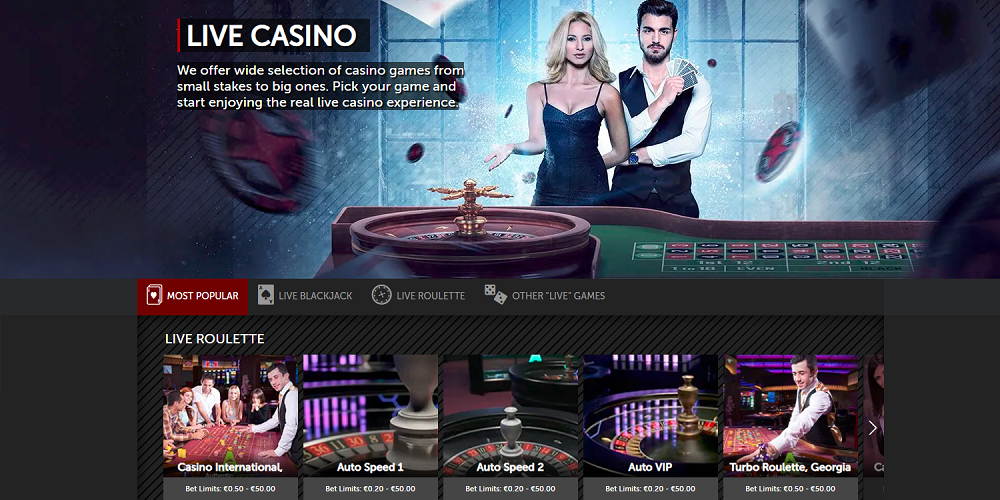The width and height of the screenshot is (1000, 500).
Task: Click the dice icon for Other Live Games
Action: 496,295
